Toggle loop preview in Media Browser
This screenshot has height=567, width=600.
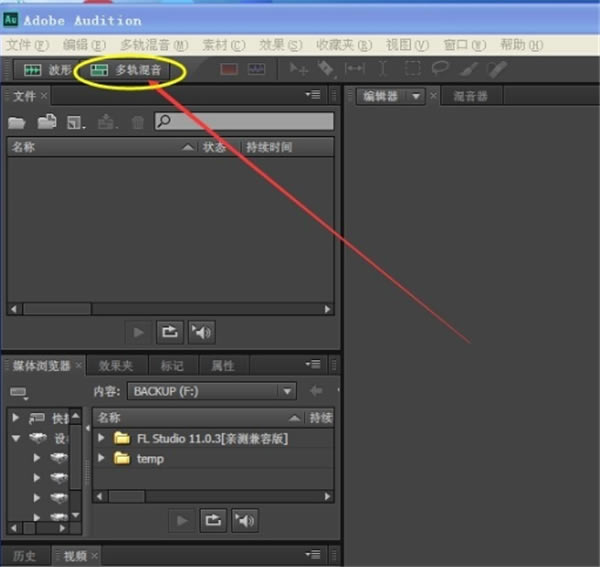tap(213, 520)
